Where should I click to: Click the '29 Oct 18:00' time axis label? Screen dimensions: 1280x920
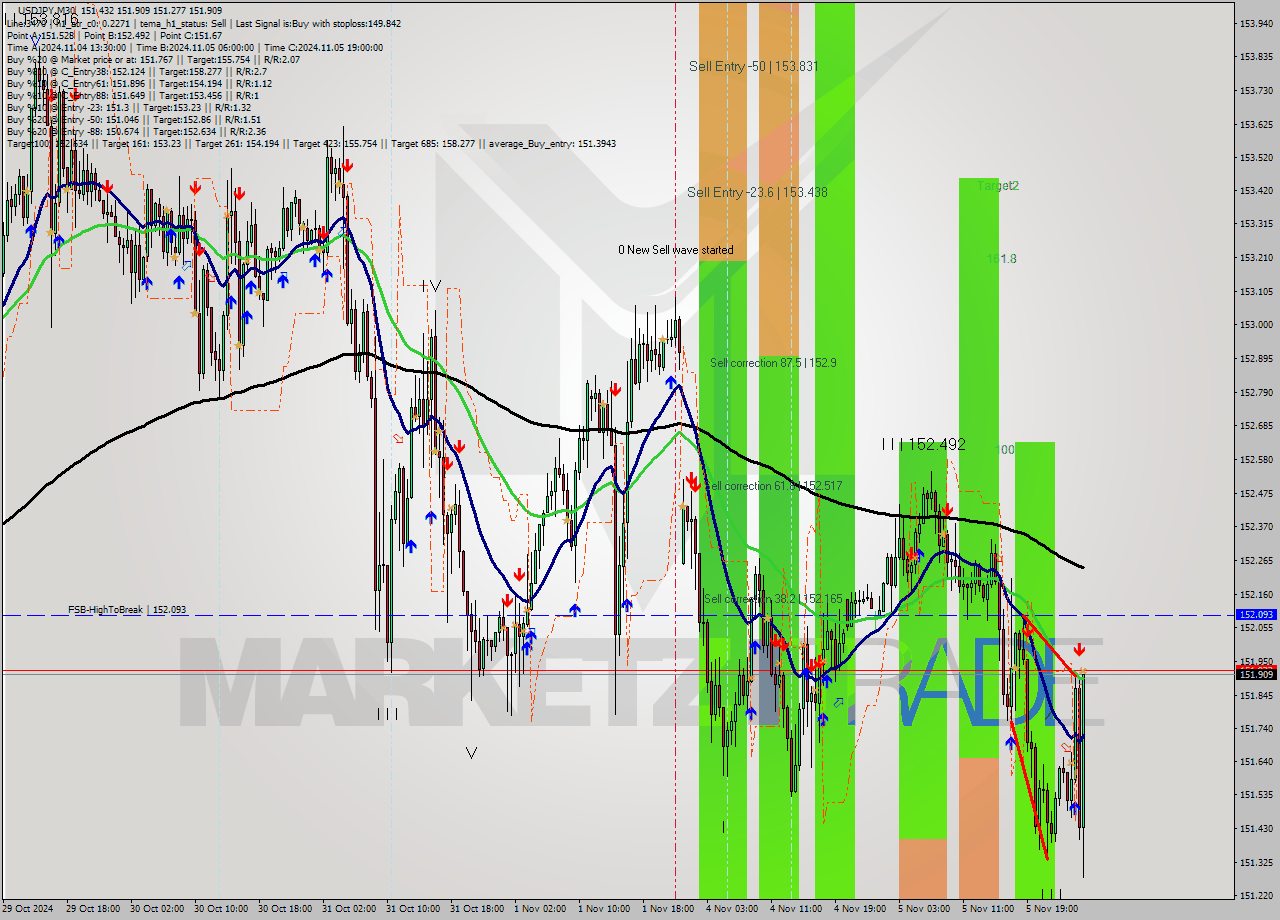92,909
